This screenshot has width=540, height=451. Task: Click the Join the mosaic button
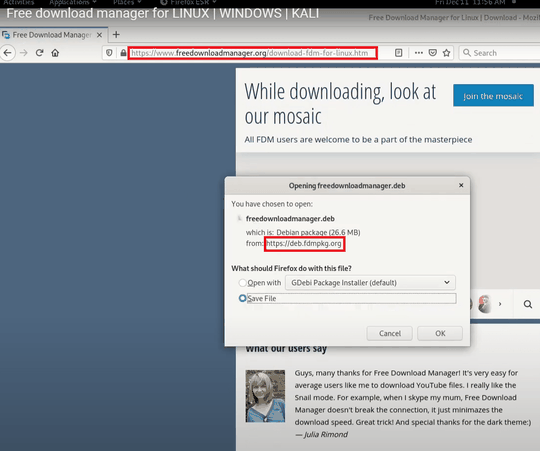click(493, 95)
